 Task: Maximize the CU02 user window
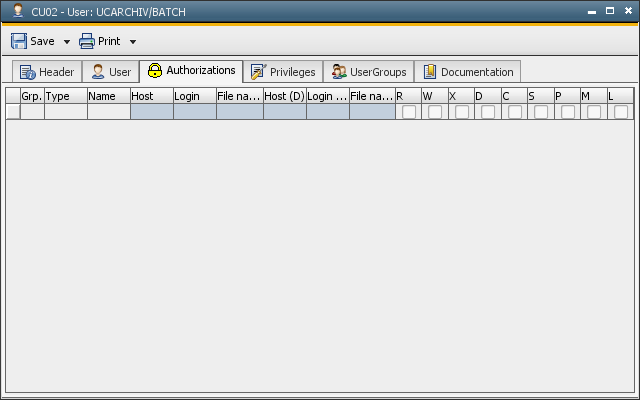point(610,11)
